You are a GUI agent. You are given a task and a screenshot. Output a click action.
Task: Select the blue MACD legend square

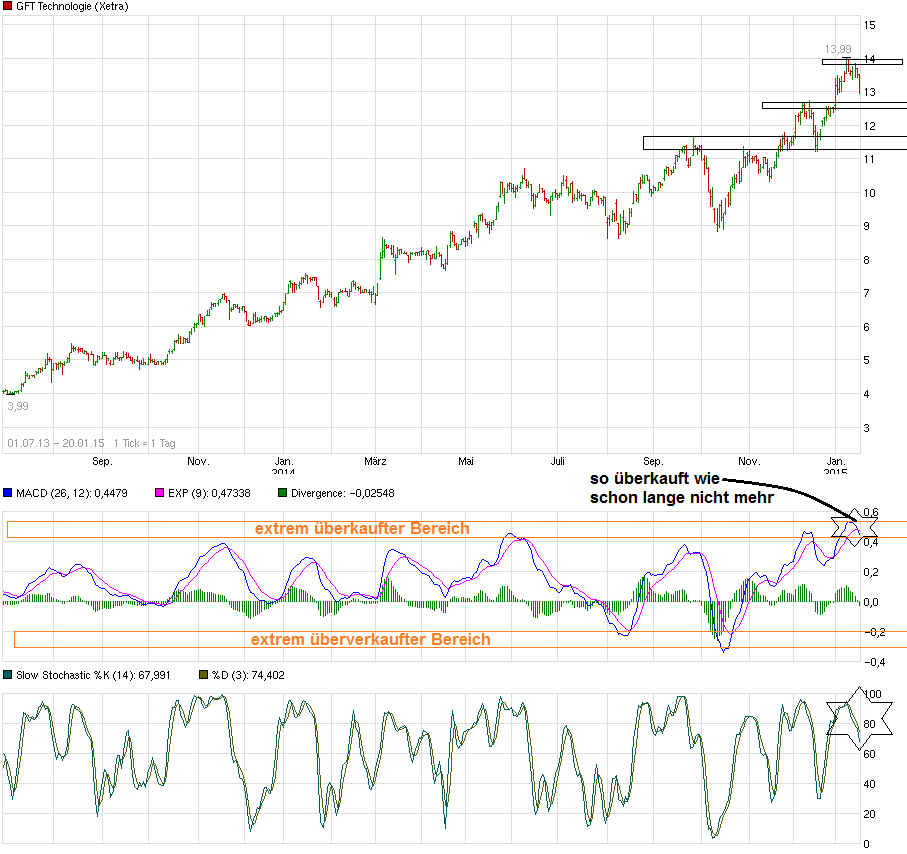pyautogui.click(x=8, y=492)
